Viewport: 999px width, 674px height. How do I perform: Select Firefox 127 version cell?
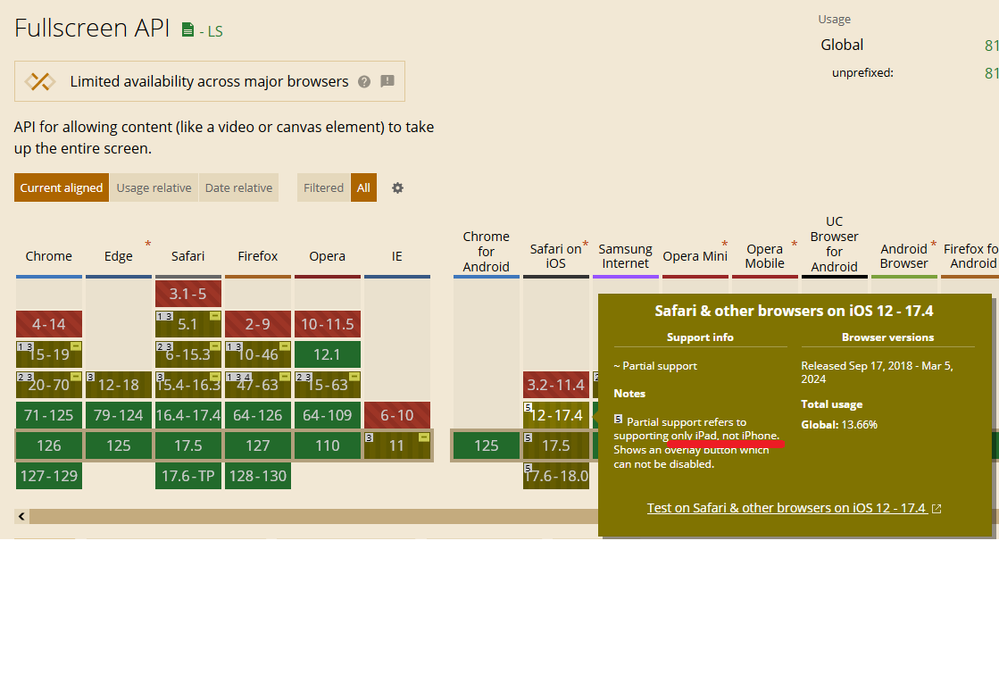click(257, 445)
